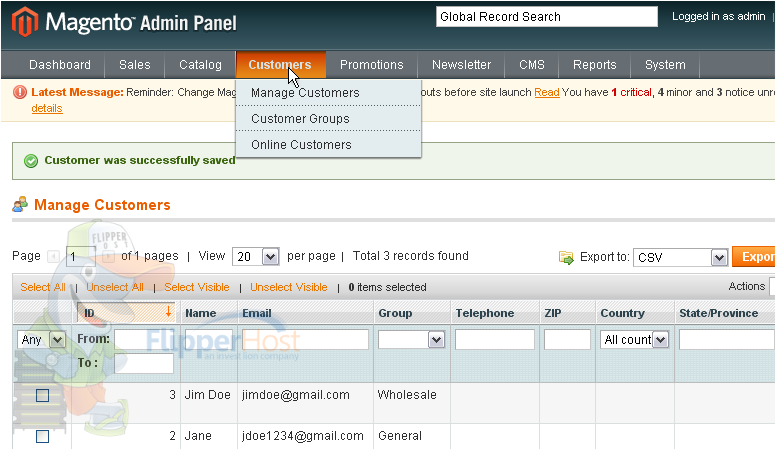The width and height of the screenshot is (776, 450).
Task: Tick the checkbox for Jane
Action: pyautogui.click(x=43, y=436)
